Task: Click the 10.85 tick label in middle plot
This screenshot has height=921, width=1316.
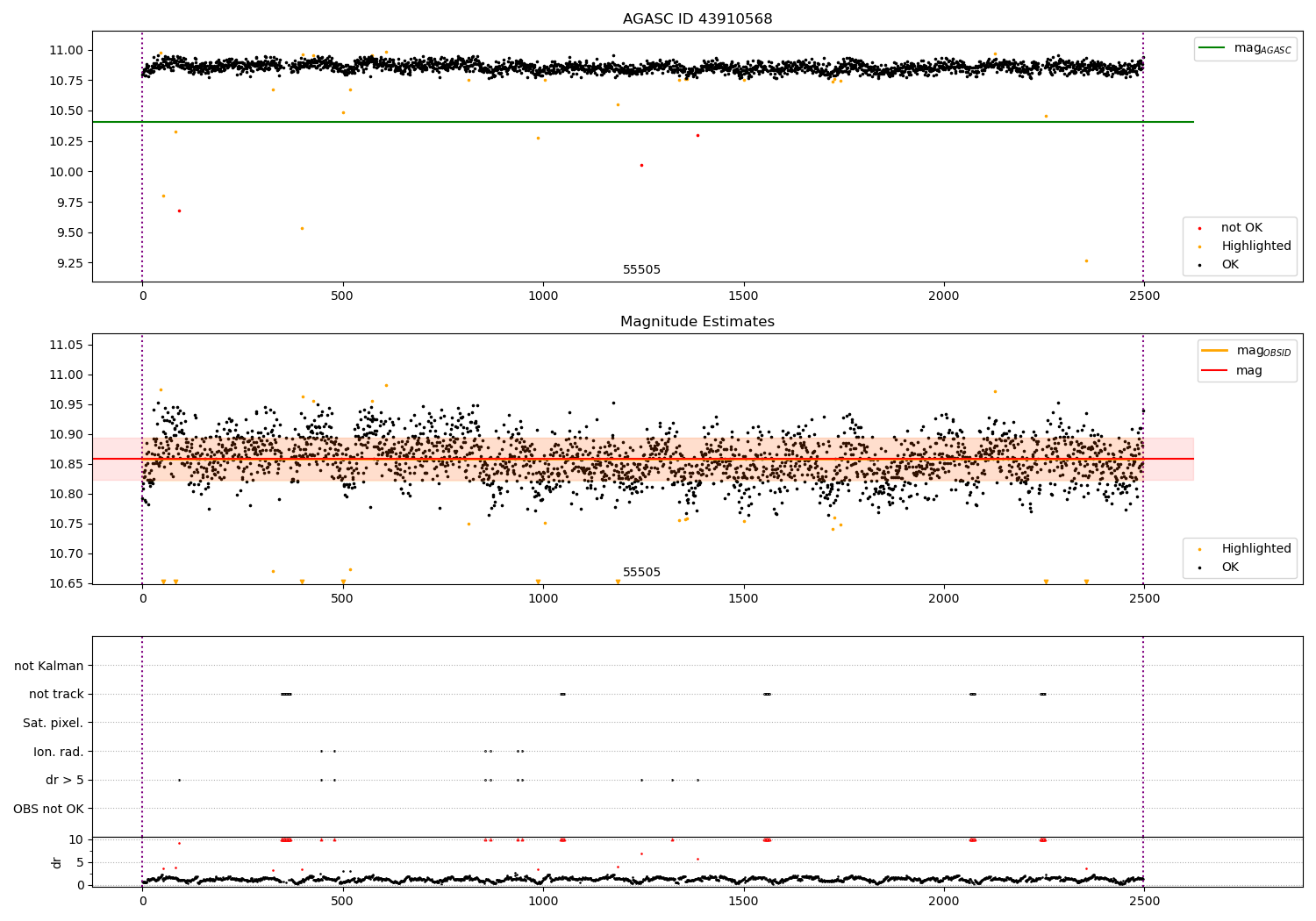Action: [68, 465]
